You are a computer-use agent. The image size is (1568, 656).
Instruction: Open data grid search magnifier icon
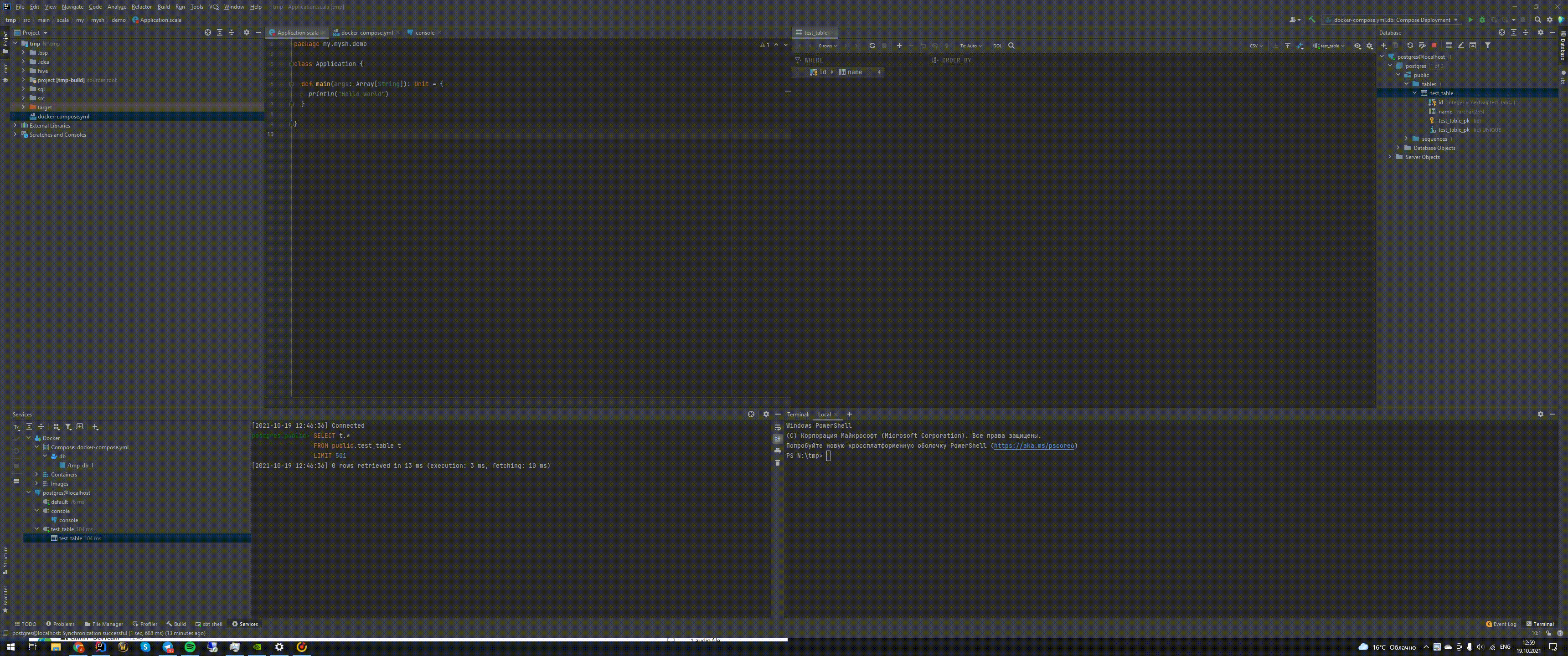click(x=1011, y=46)
